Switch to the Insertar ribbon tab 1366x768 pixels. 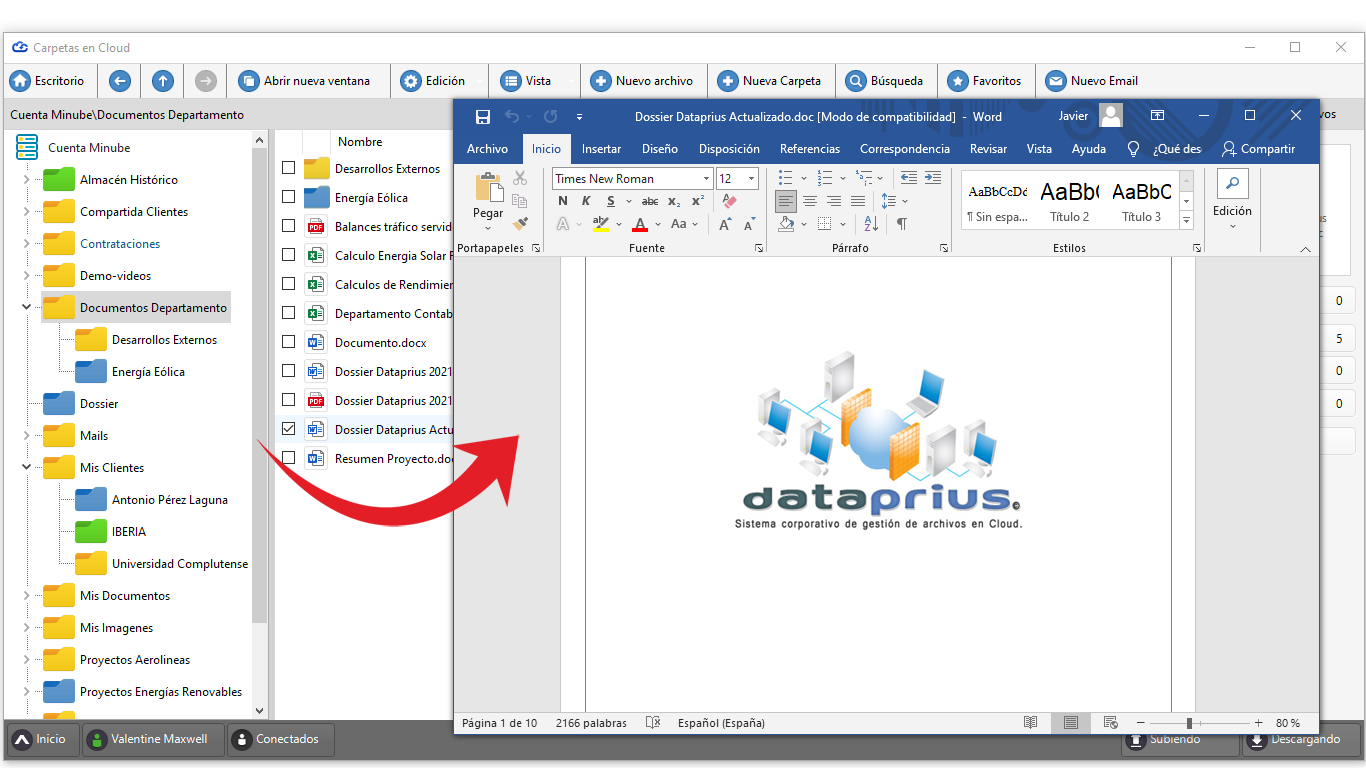coord(601,148)
